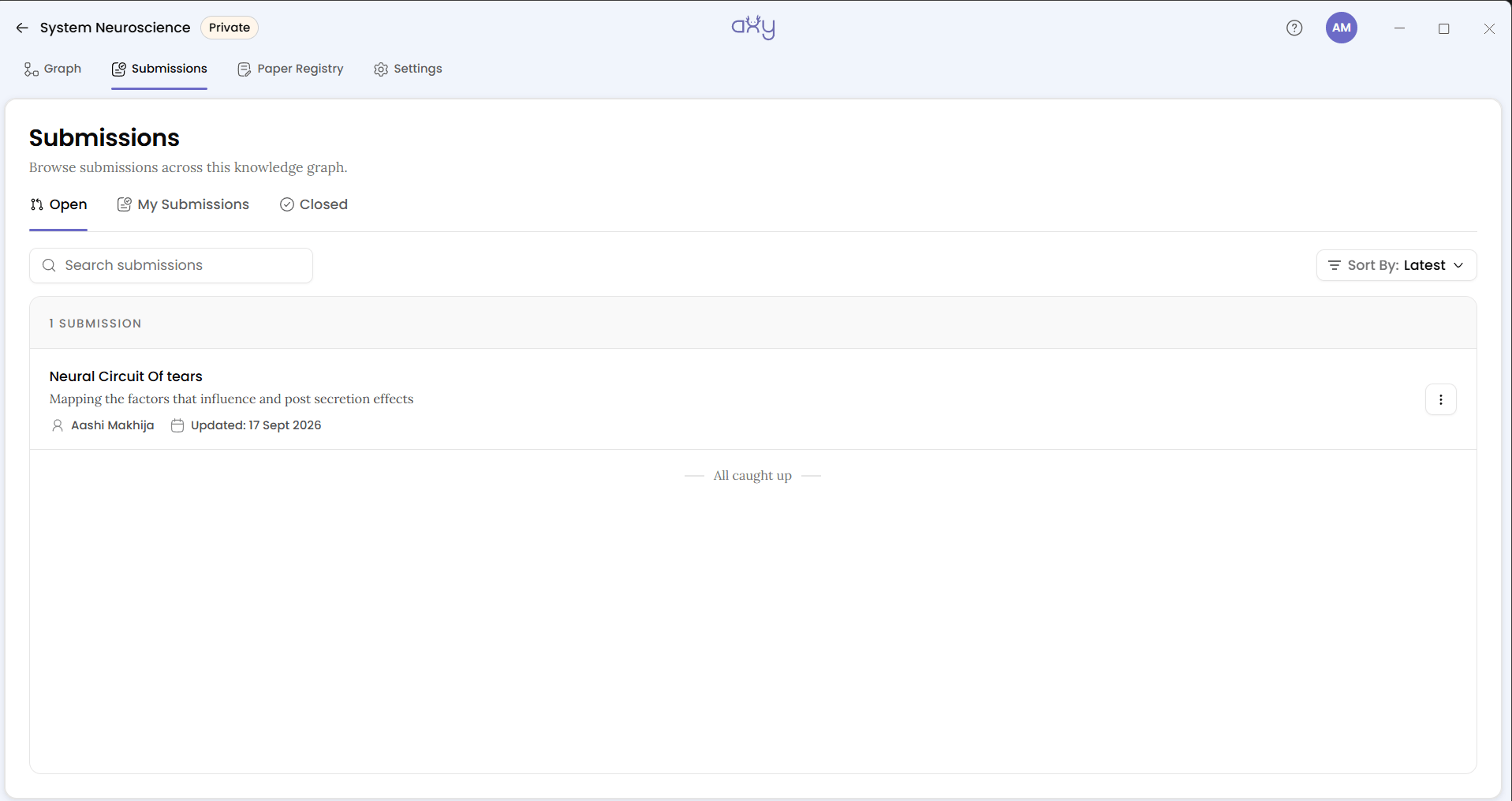The width and height of the screenshot is (1512, 801).
Task: Click the Private visibility badge
Action: coord(230,28)
